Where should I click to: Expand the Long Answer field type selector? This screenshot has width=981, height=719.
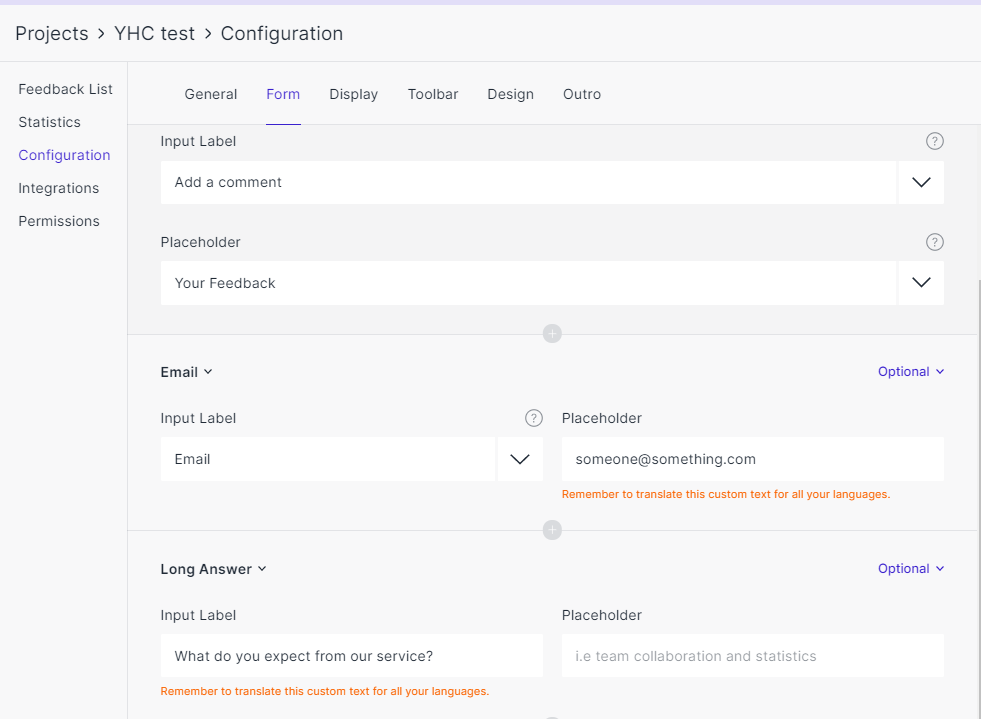click(213, 569)
